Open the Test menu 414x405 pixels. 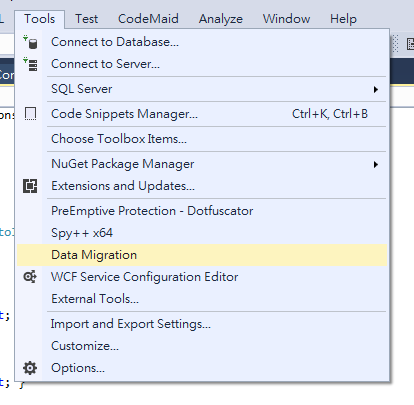coord(86,19)
